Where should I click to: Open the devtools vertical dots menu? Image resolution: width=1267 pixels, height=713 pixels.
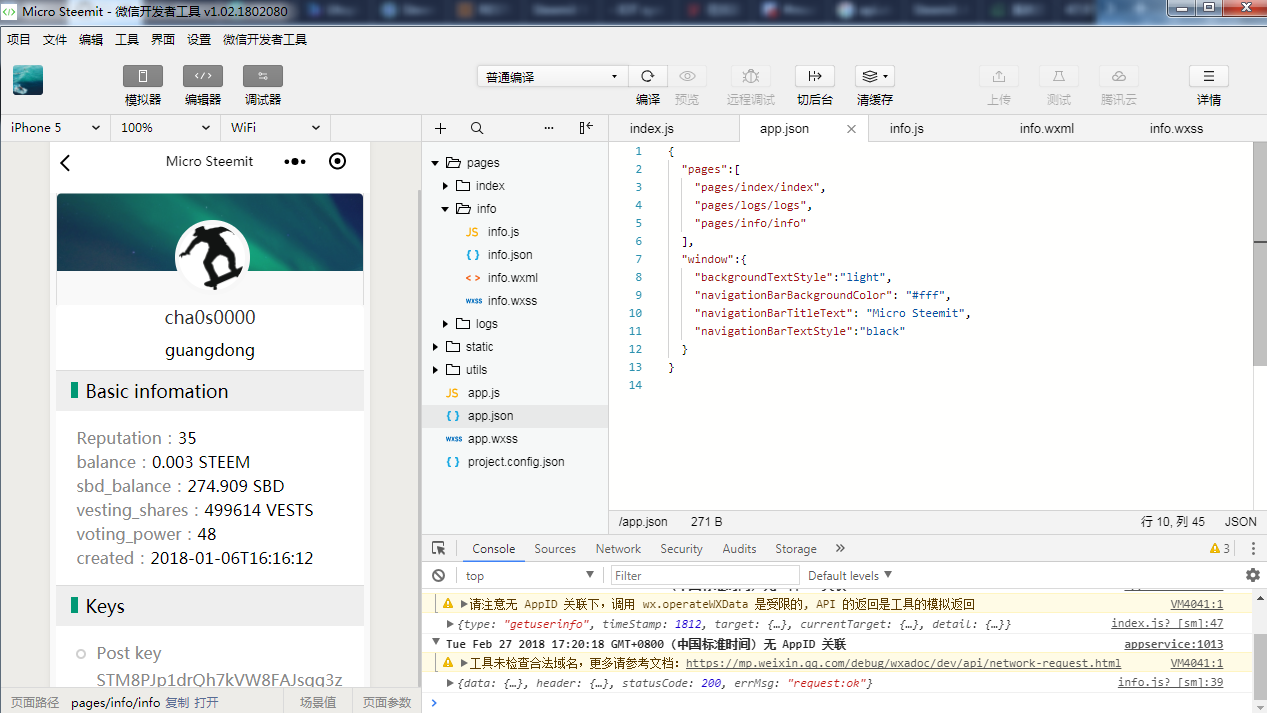click(x=1252, y=548)
